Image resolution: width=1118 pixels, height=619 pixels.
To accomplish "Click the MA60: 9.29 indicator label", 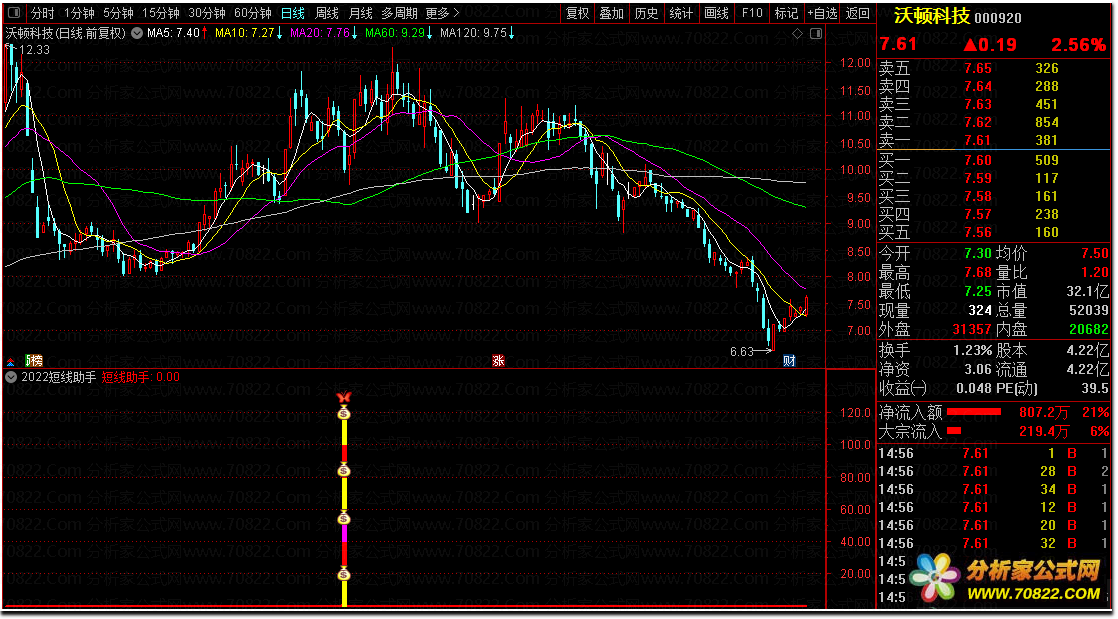I will 394,33.
